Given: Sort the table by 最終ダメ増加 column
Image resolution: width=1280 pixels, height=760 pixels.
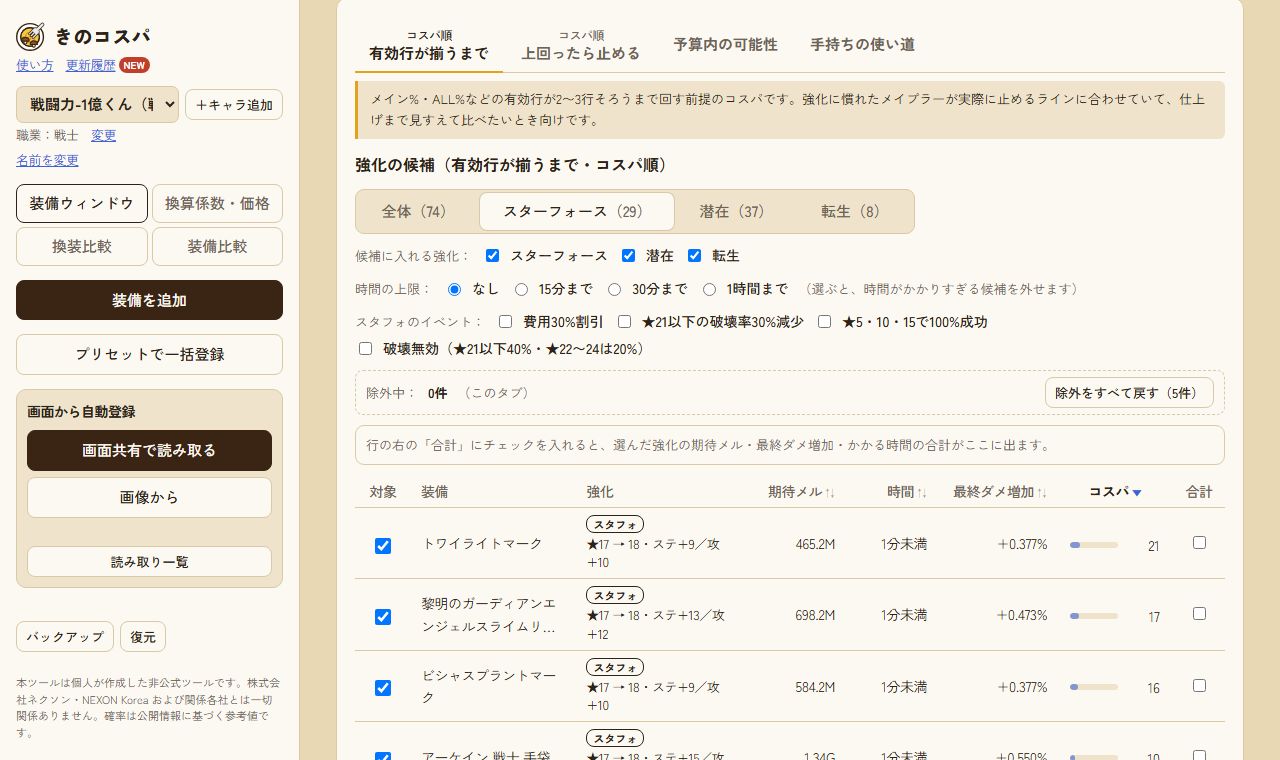Looking at the screenshot, I should pos(1000,492).
